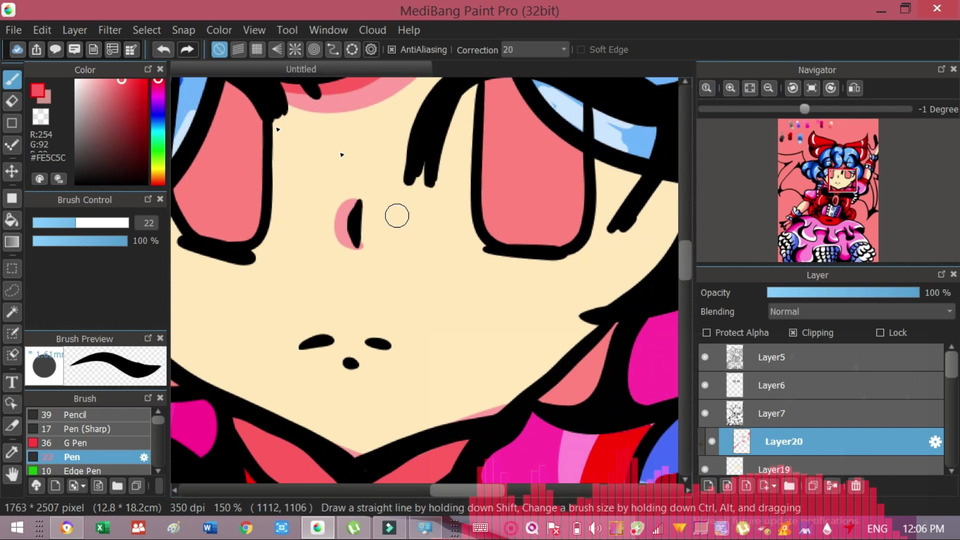Enable the curve snap guide

point(333,50)
